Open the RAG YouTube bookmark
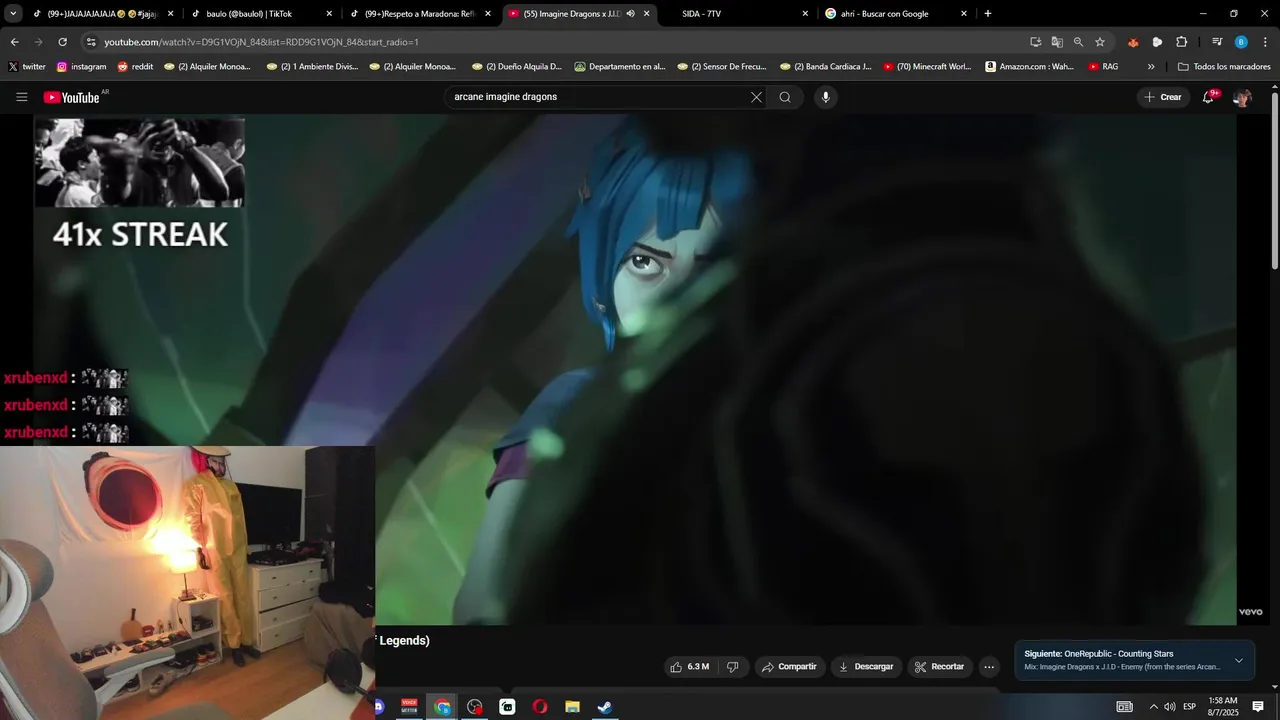Image resolution: width=1280 pixels, height=720 pixels. (x=1103, y=67)
